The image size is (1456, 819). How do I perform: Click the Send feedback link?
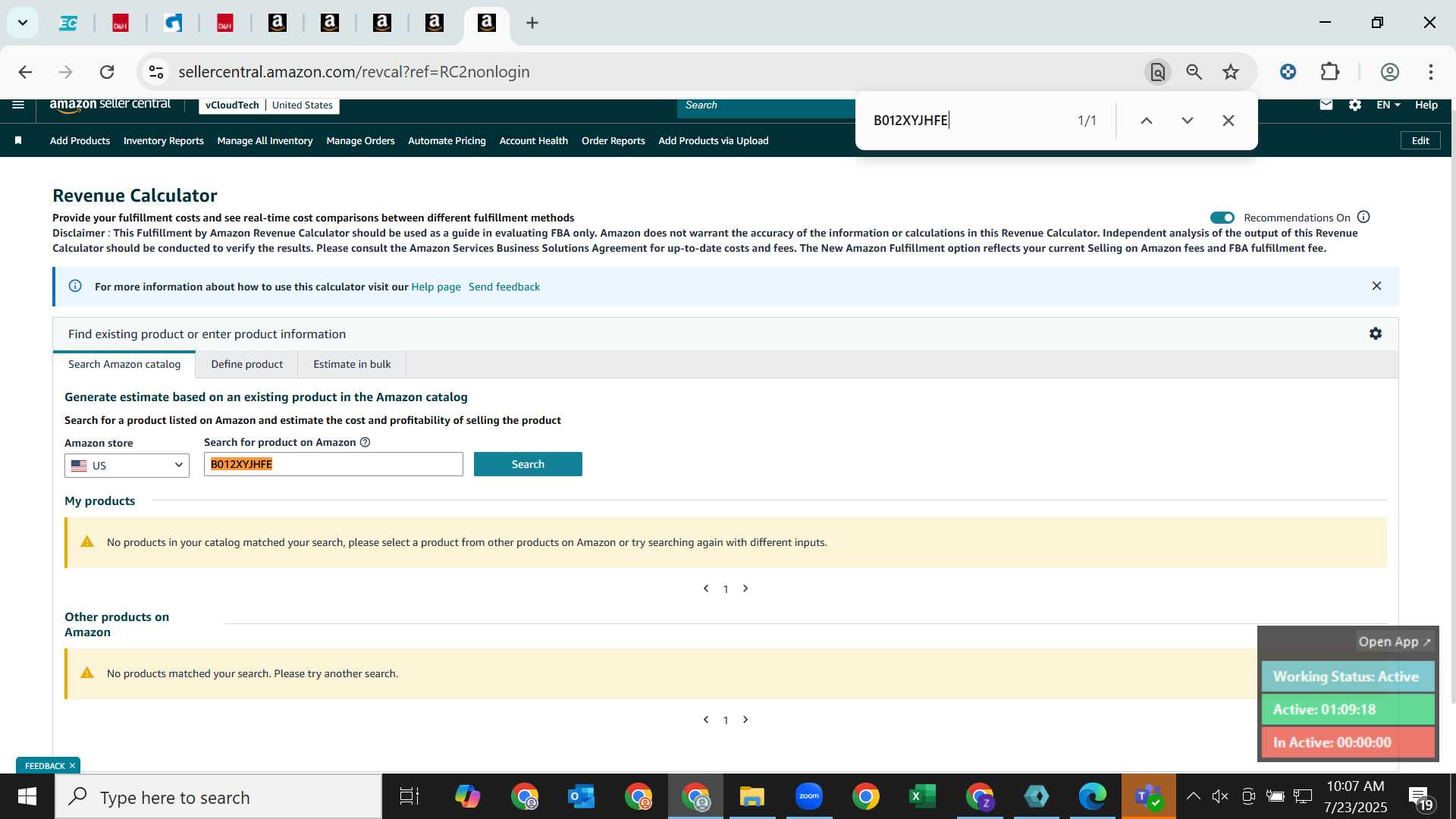click(x=504, y=287)
